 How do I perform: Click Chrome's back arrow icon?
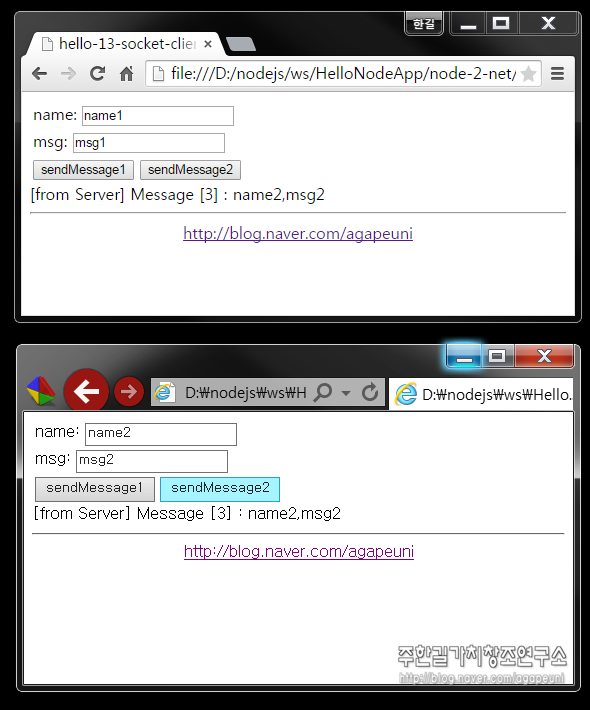click(39, 73)
